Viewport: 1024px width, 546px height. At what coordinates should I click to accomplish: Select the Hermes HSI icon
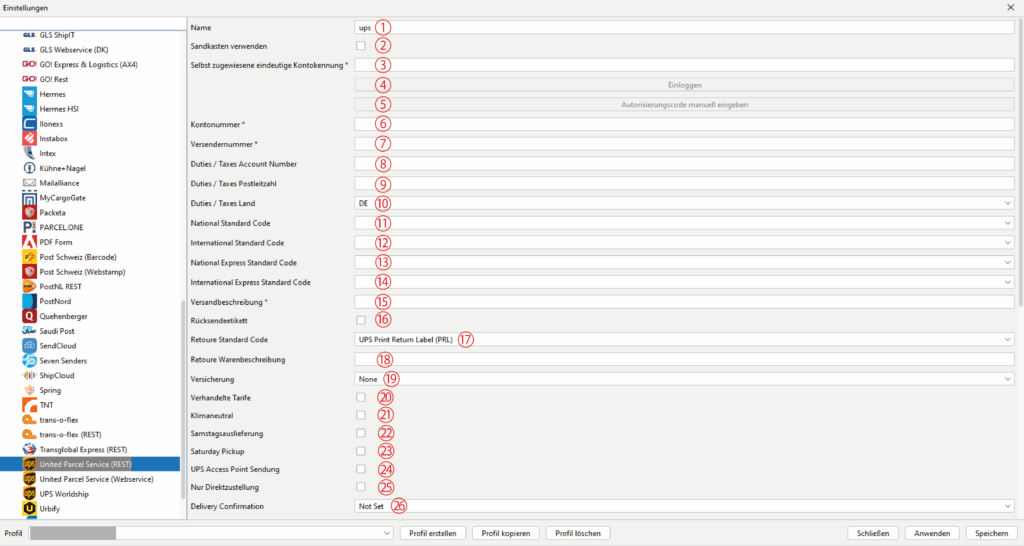click(29, 108)
